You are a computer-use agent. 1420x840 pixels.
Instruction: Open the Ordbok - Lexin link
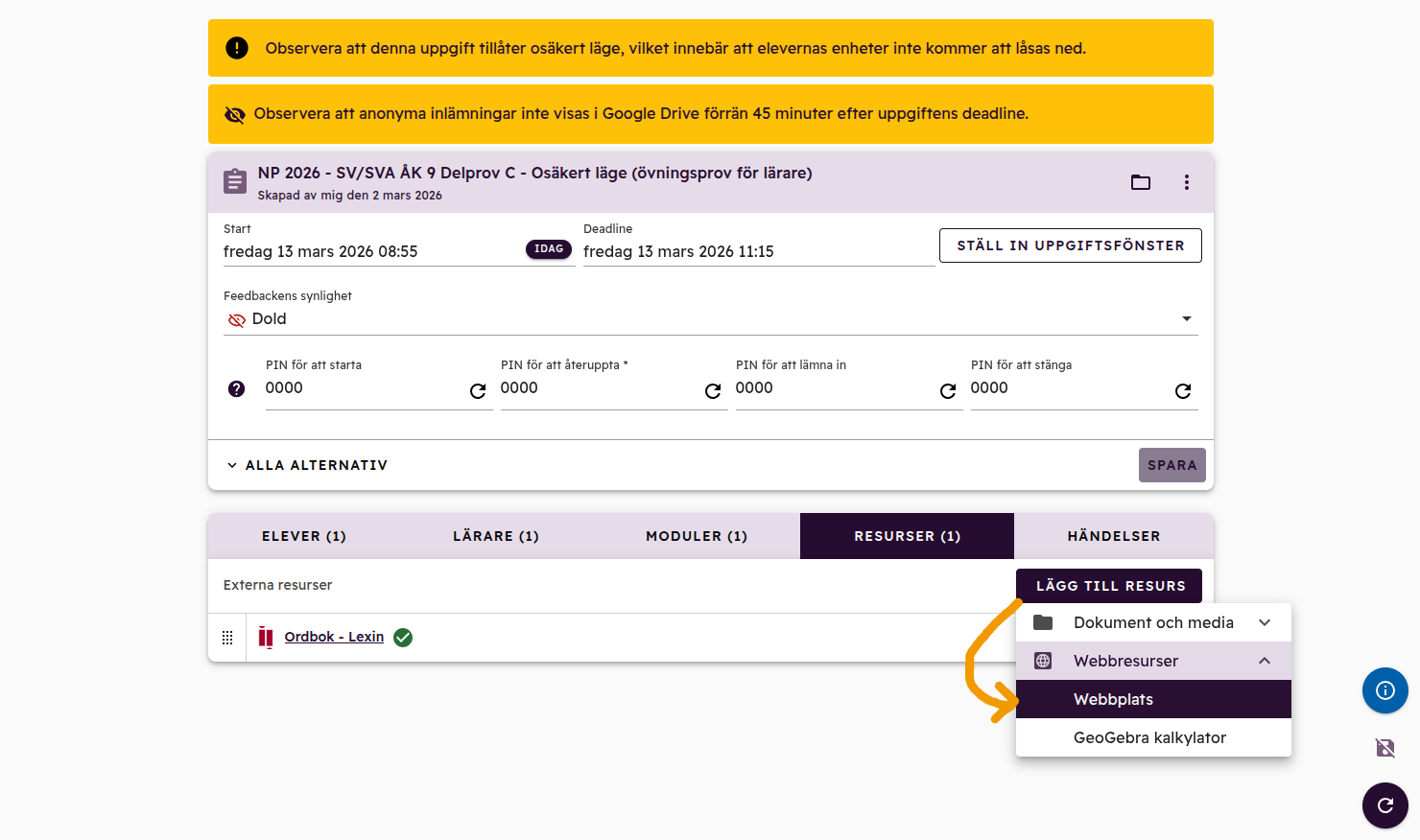coord(334,637)
